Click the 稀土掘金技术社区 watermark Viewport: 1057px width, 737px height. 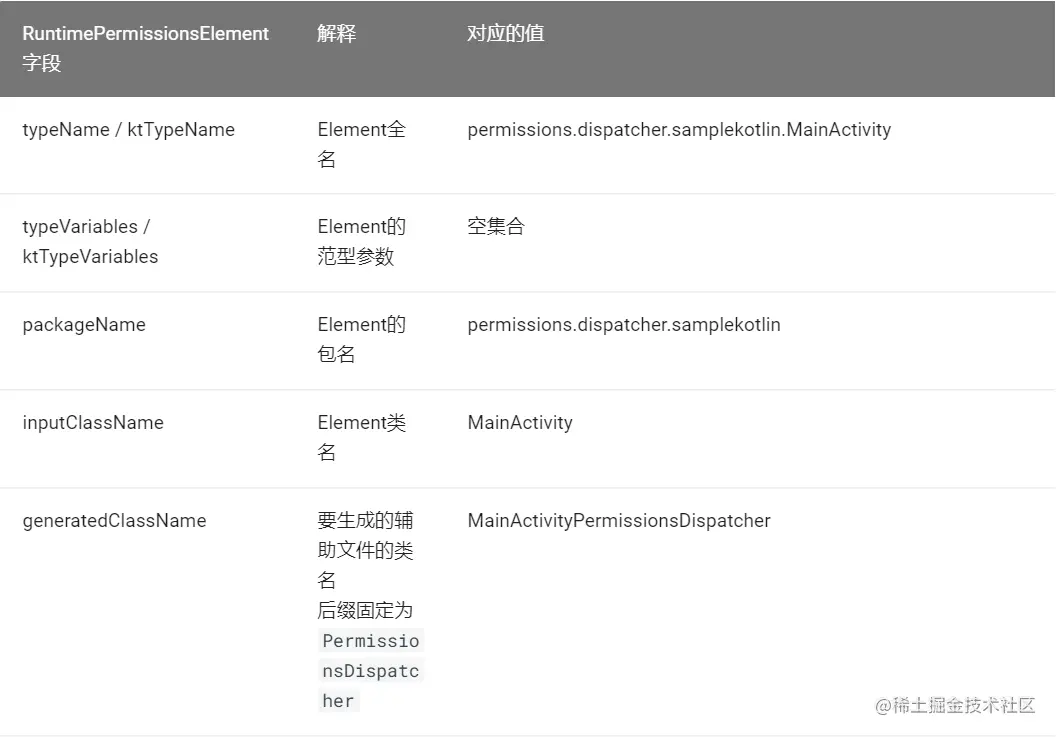[x=955, y=705]
